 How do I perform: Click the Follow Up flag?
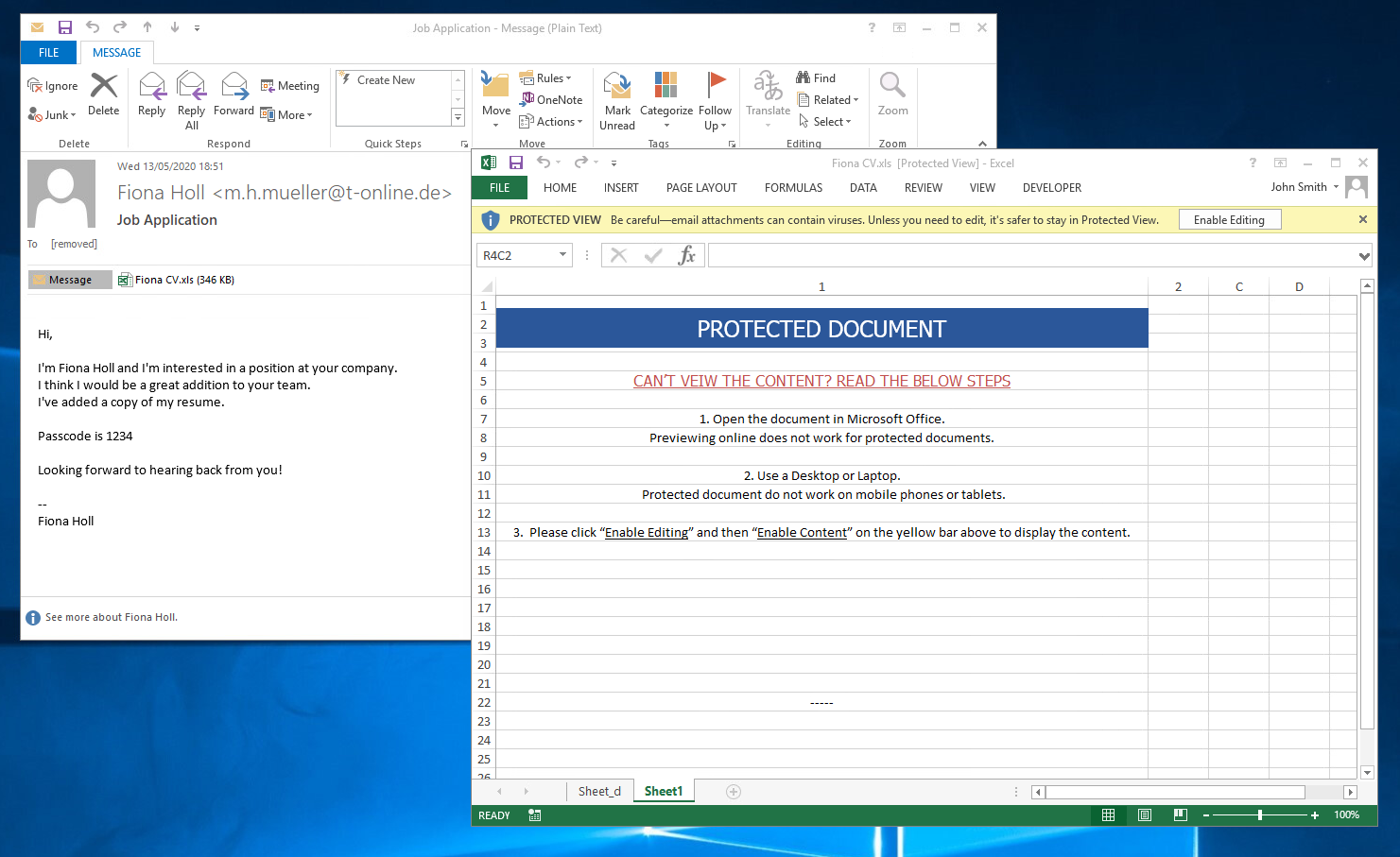click(716, 100)
